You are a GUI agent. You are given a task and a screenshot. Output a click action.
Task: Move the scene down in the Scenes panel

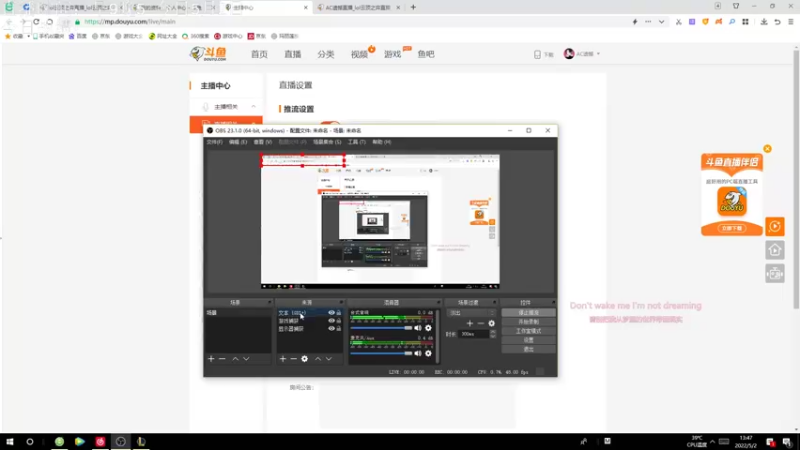point(246,359)
